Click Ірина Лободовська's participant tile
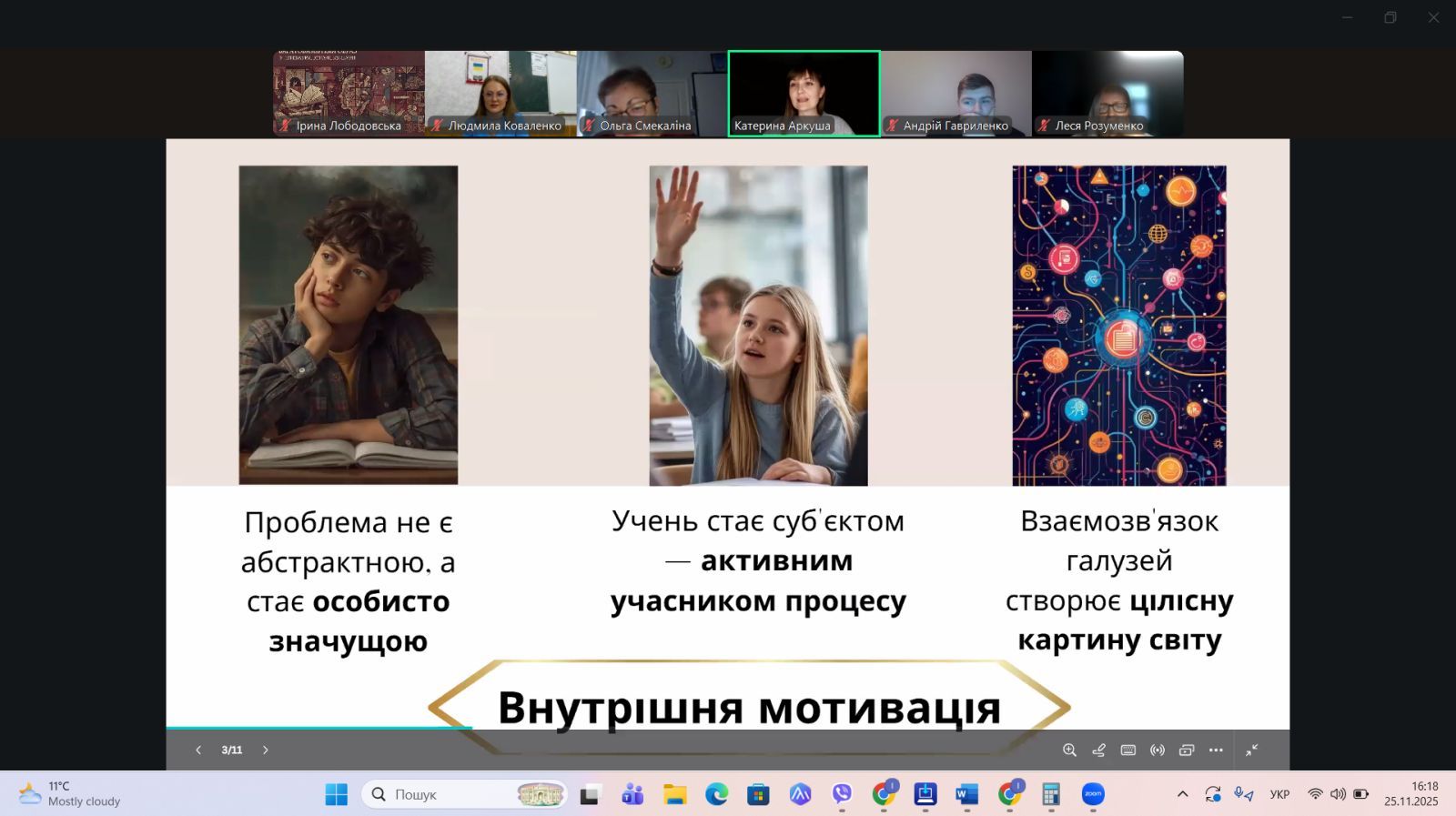Image resolution: width=1456 pixels, height=816 pixels. click(349, 93)
